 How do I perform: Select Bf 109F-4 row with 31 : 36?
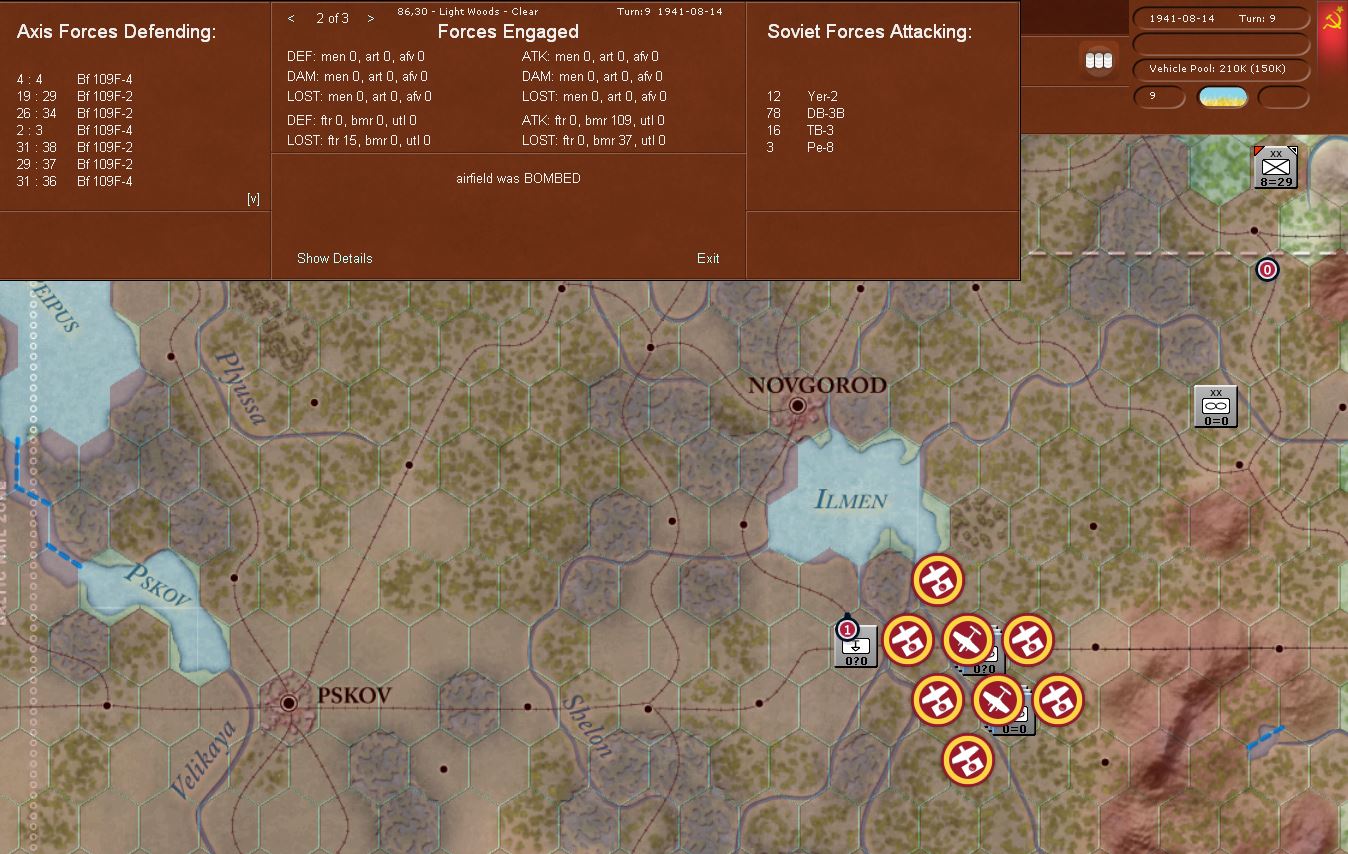click(x=75, y=181)
